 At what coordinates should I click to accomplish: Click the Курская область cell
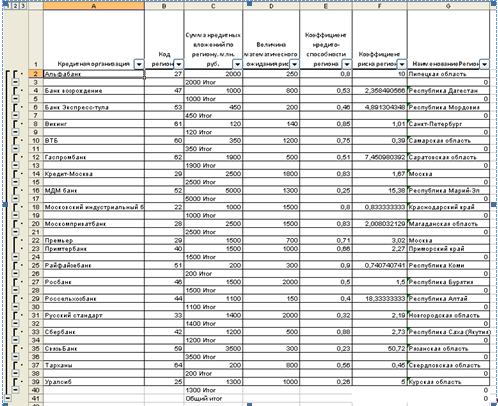click(x=448, y=382)
